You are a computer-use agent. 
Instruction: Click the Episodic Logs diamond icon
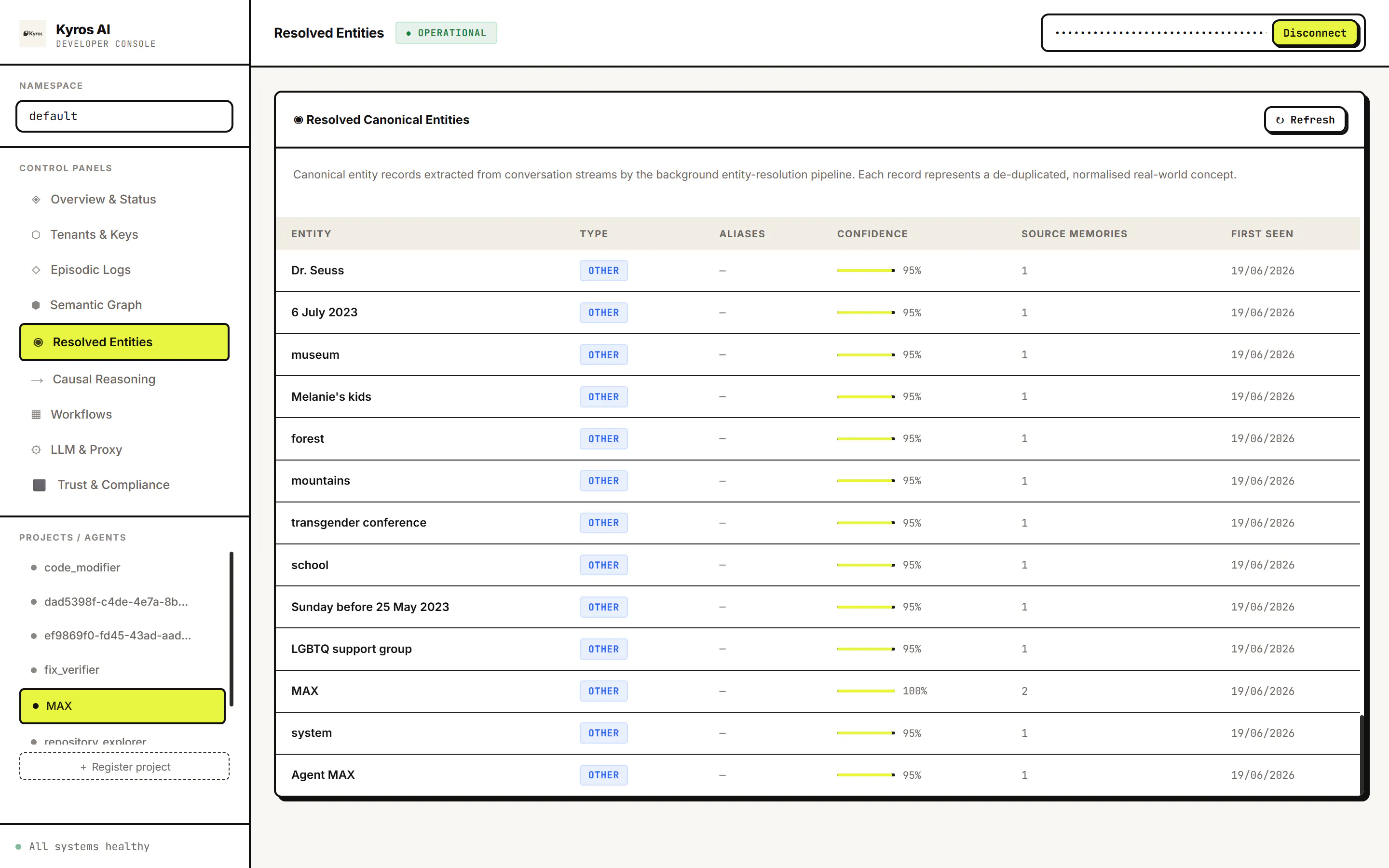click(36, 270)
